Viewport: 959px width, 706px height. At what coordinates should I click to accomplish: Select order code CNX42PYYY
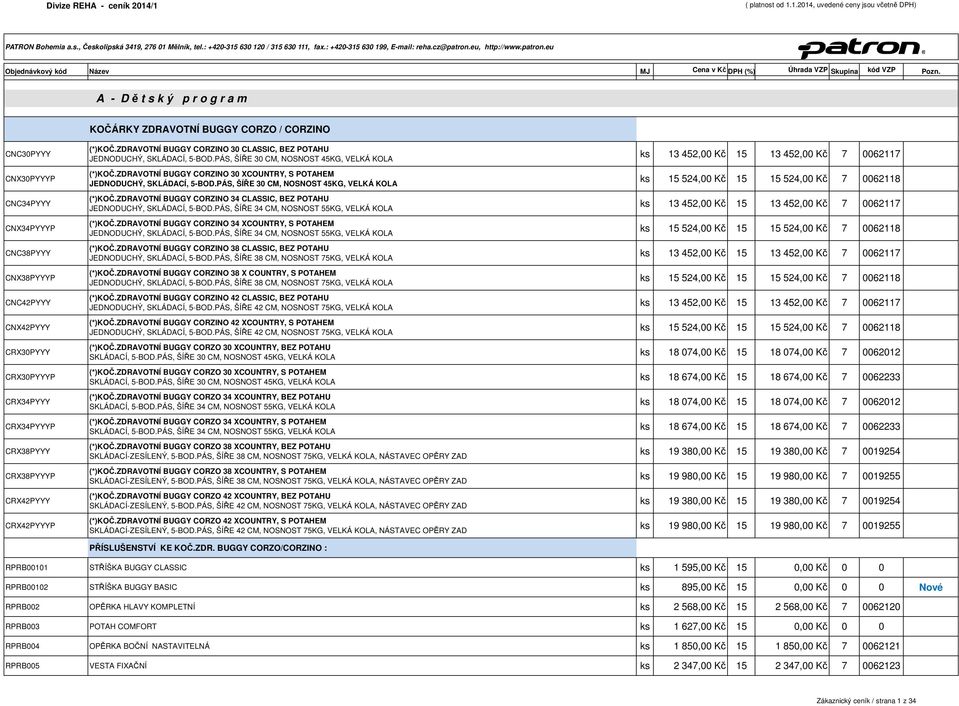28,328
